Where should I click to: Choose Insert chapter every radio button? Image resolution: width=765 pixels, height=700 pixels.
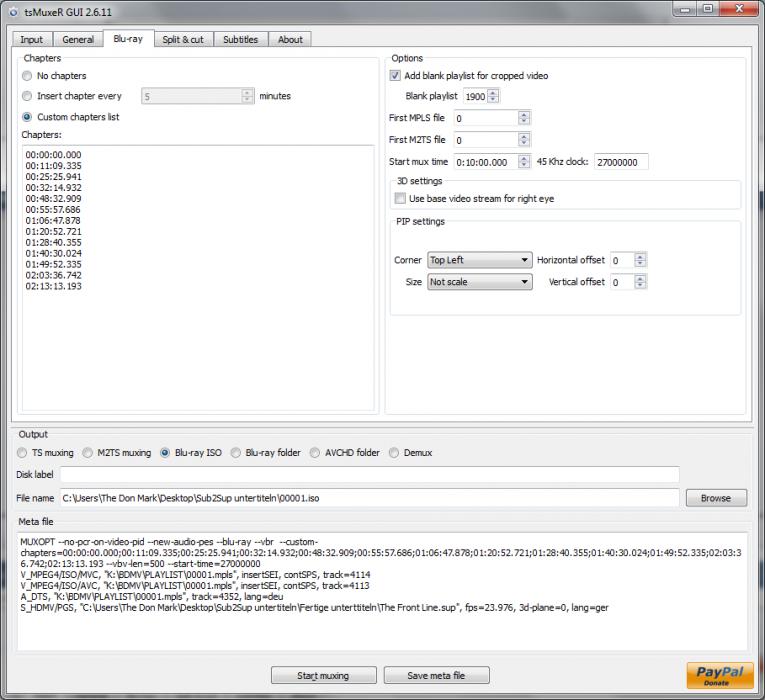click(27, 96)
